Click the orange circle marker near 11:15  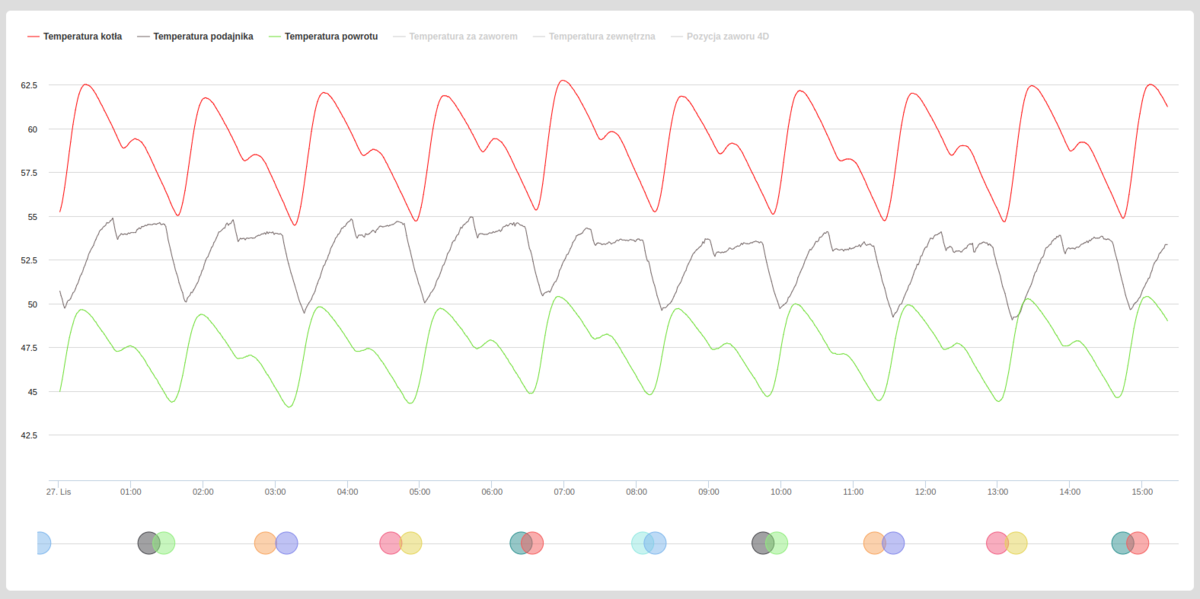click(x=873, y=543)
